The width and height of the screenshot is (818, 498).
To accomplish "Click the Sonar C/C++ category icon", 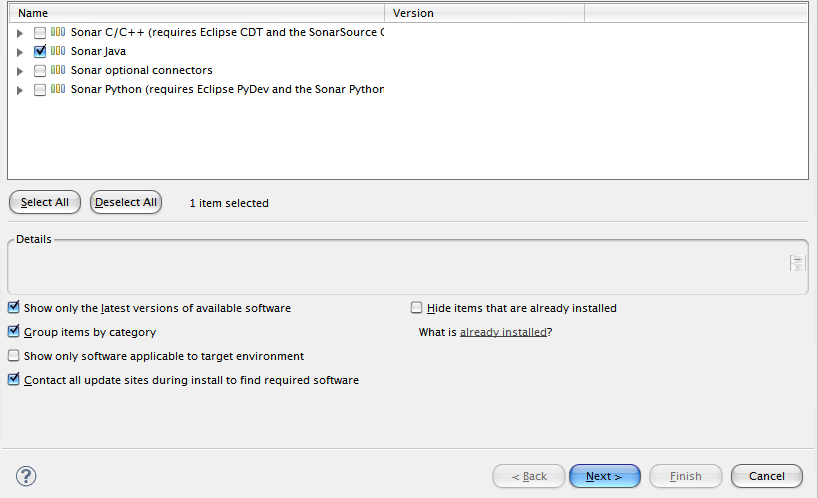I will (58, 32).
